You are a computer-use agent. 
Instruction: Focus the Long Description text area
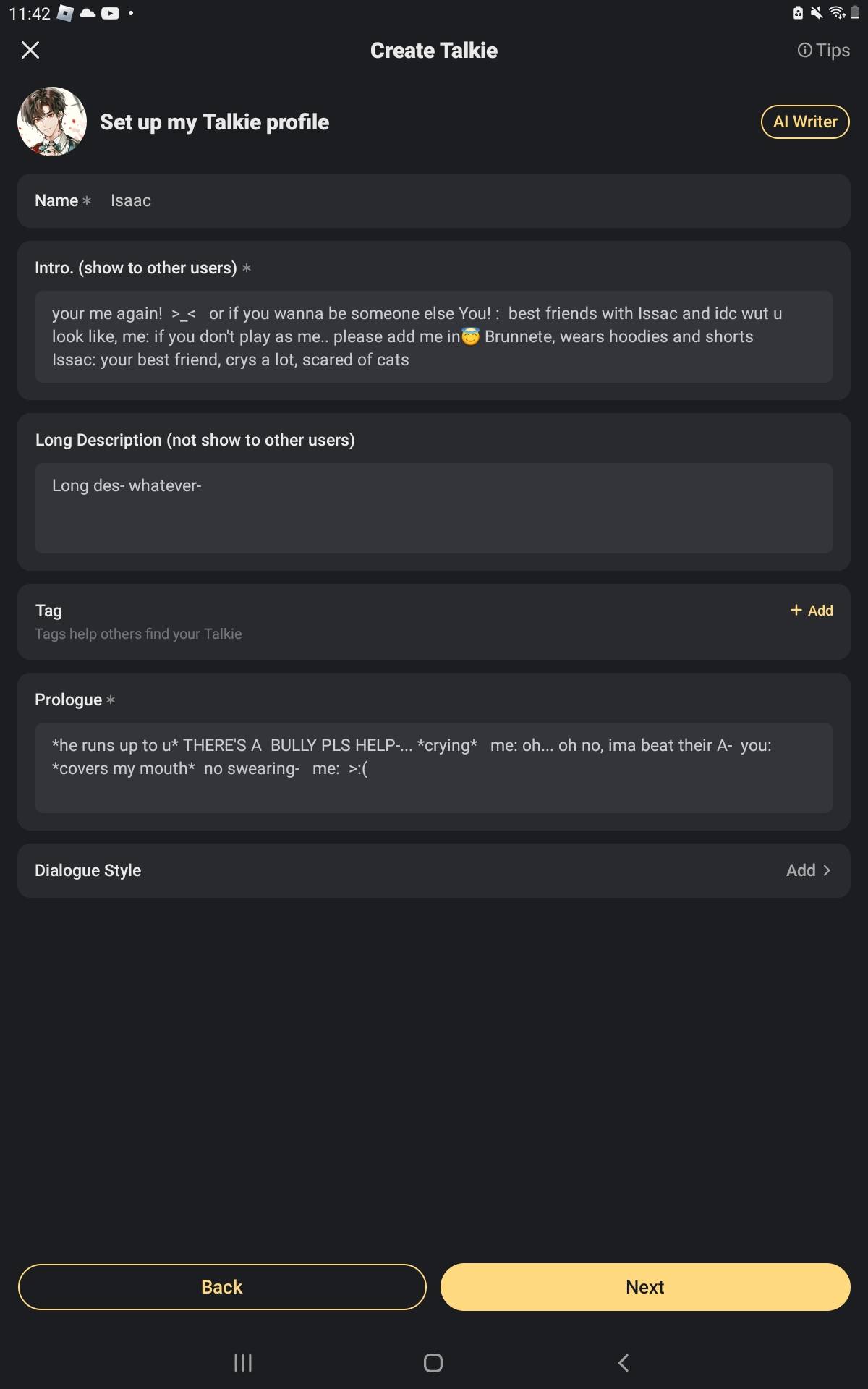tap(434, 508)
